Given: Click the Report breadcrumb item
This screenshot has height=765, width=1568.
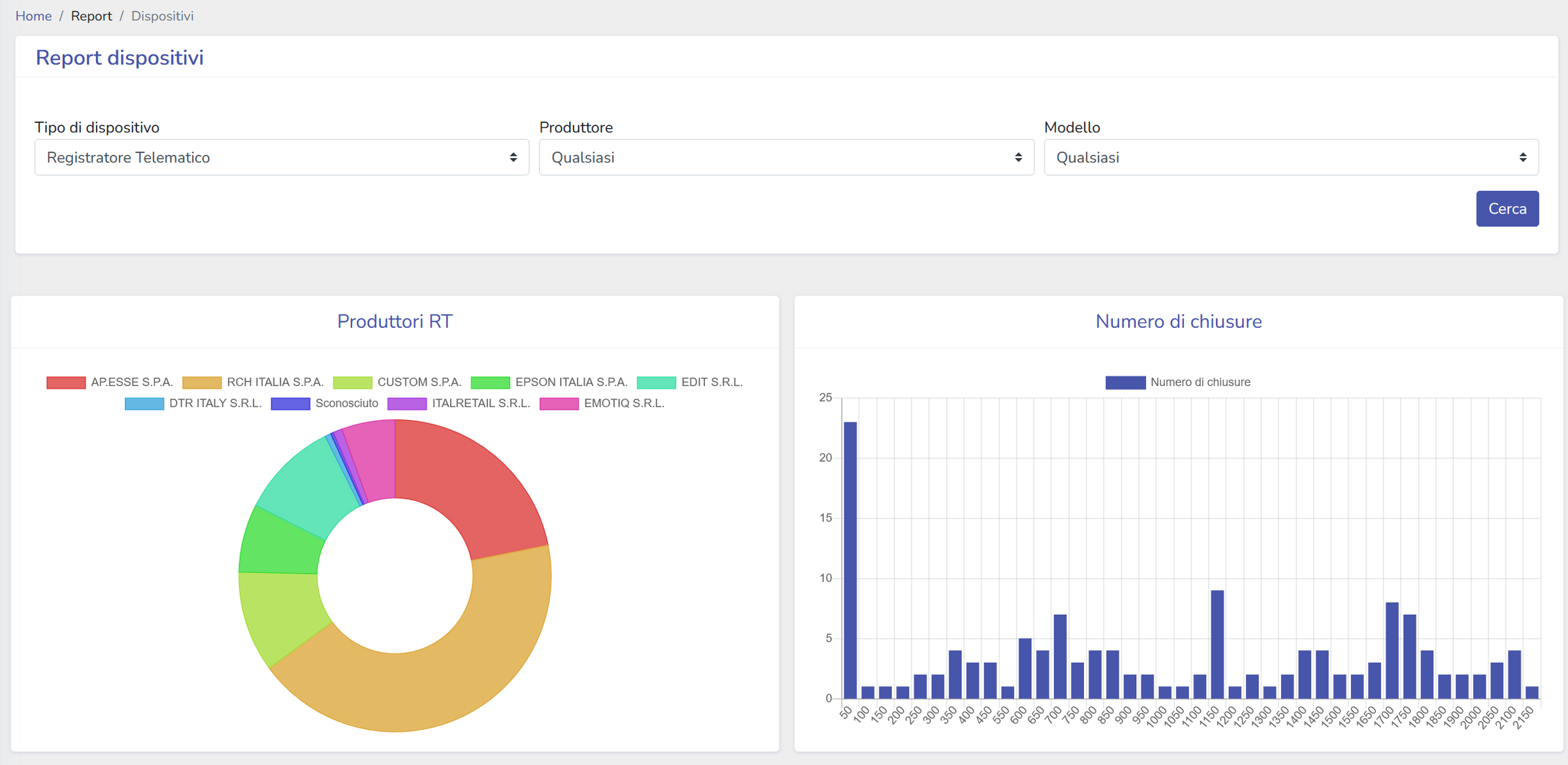Looking at the screenshot, I should [91, 16].
